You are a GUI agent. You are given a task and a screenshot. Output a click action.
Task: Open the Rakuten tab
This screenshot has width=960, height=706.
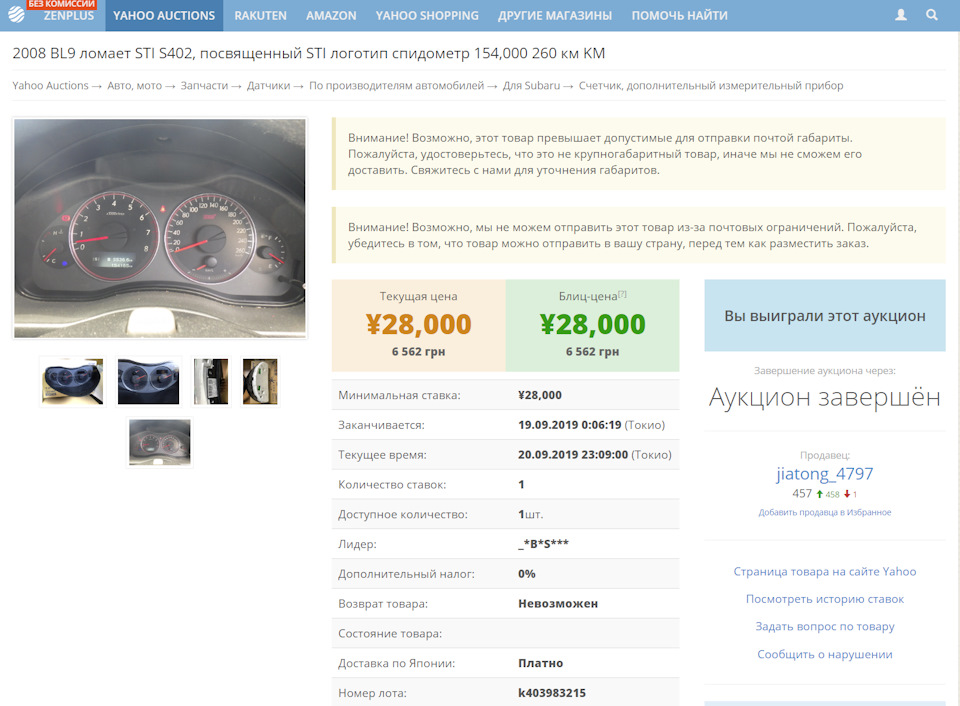[x=260, y=15]
